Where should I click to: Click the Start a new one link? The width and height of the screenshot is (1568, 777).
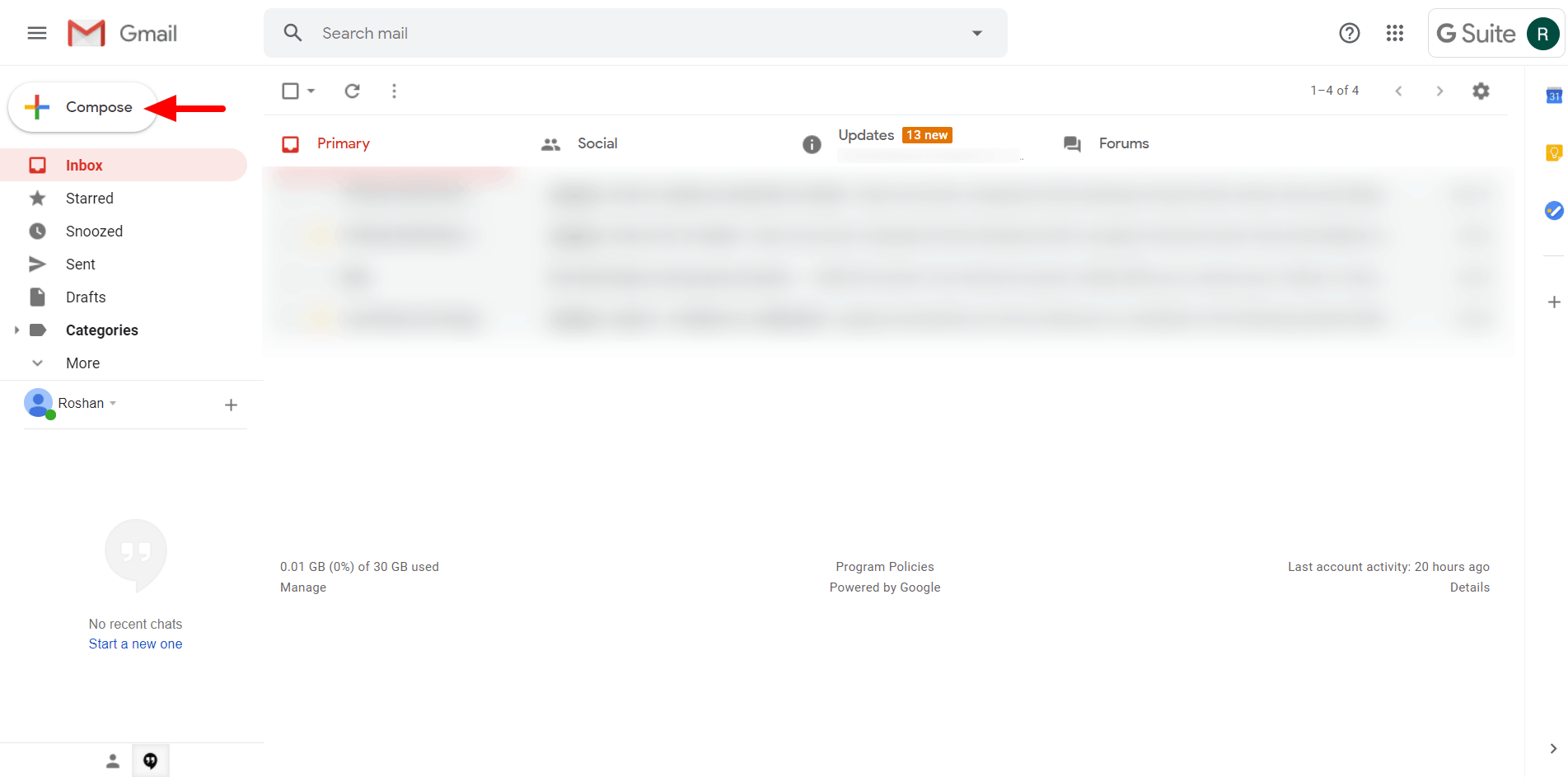click(x=135, y=644)
